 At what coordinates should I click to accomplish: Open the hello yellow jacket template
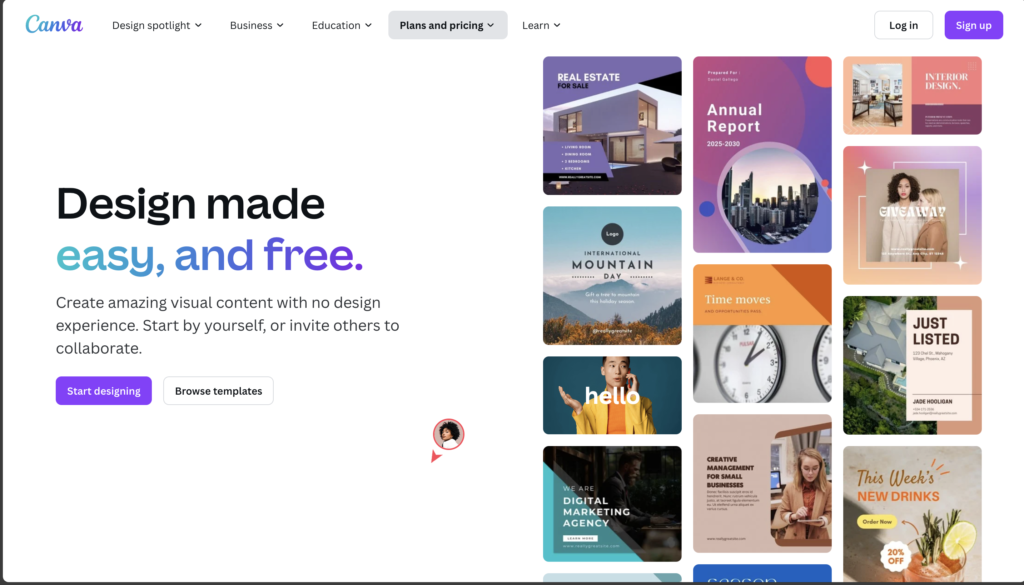[612, 396]
